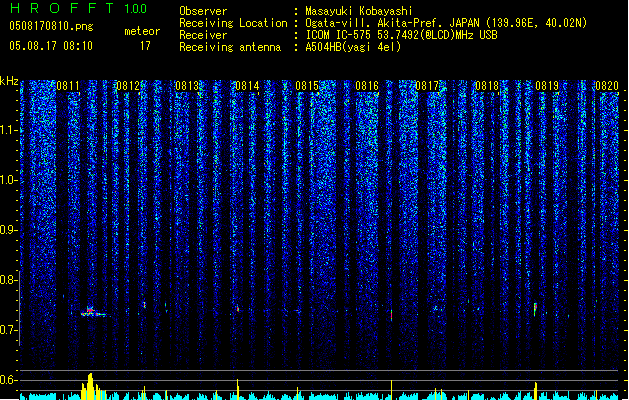The image size is (629, 400).
Task: Click the red meteor echo just after 0812
Action: pos(144,305)
